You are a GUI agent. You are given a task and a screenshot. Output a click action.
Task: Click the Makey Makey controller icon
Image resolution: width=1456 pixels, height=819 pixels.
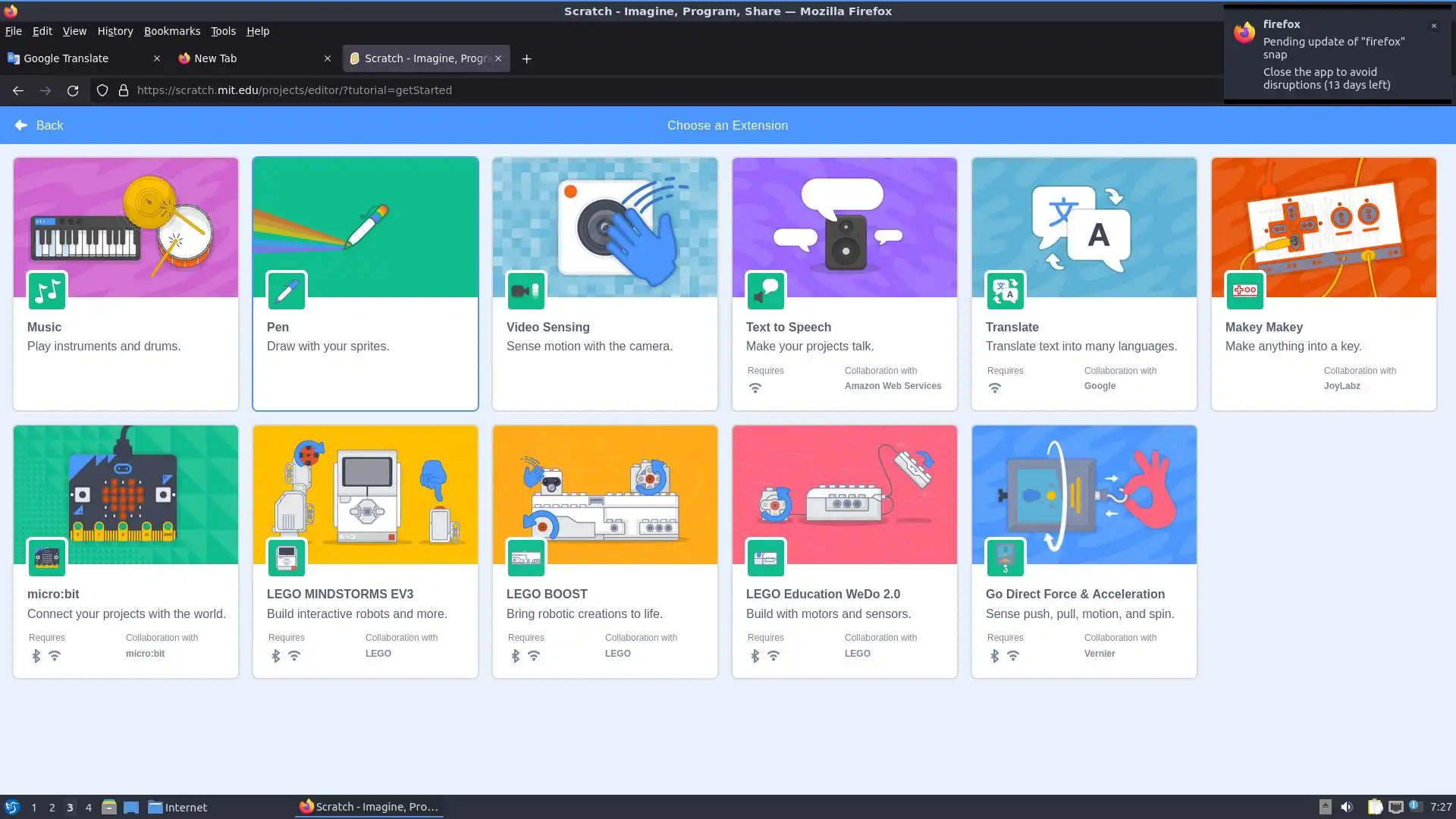tap(1244, 291)
